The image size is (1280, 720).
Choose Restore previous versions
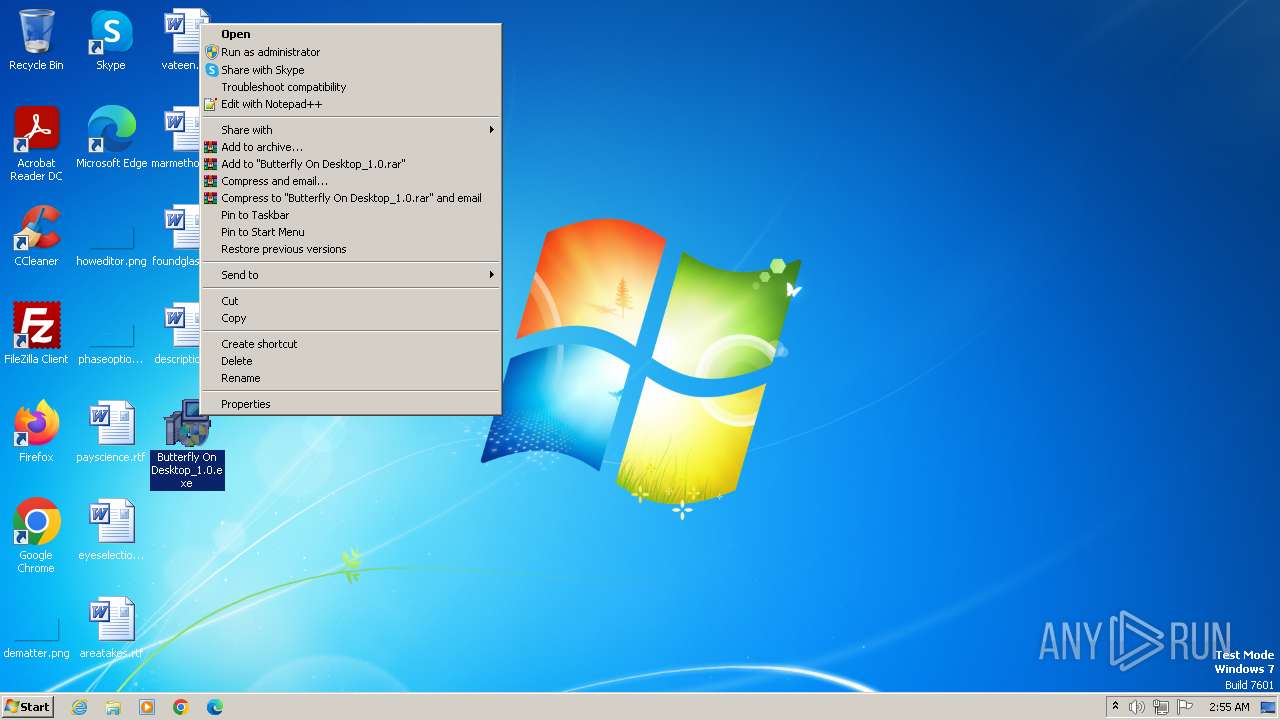[351, 249]
